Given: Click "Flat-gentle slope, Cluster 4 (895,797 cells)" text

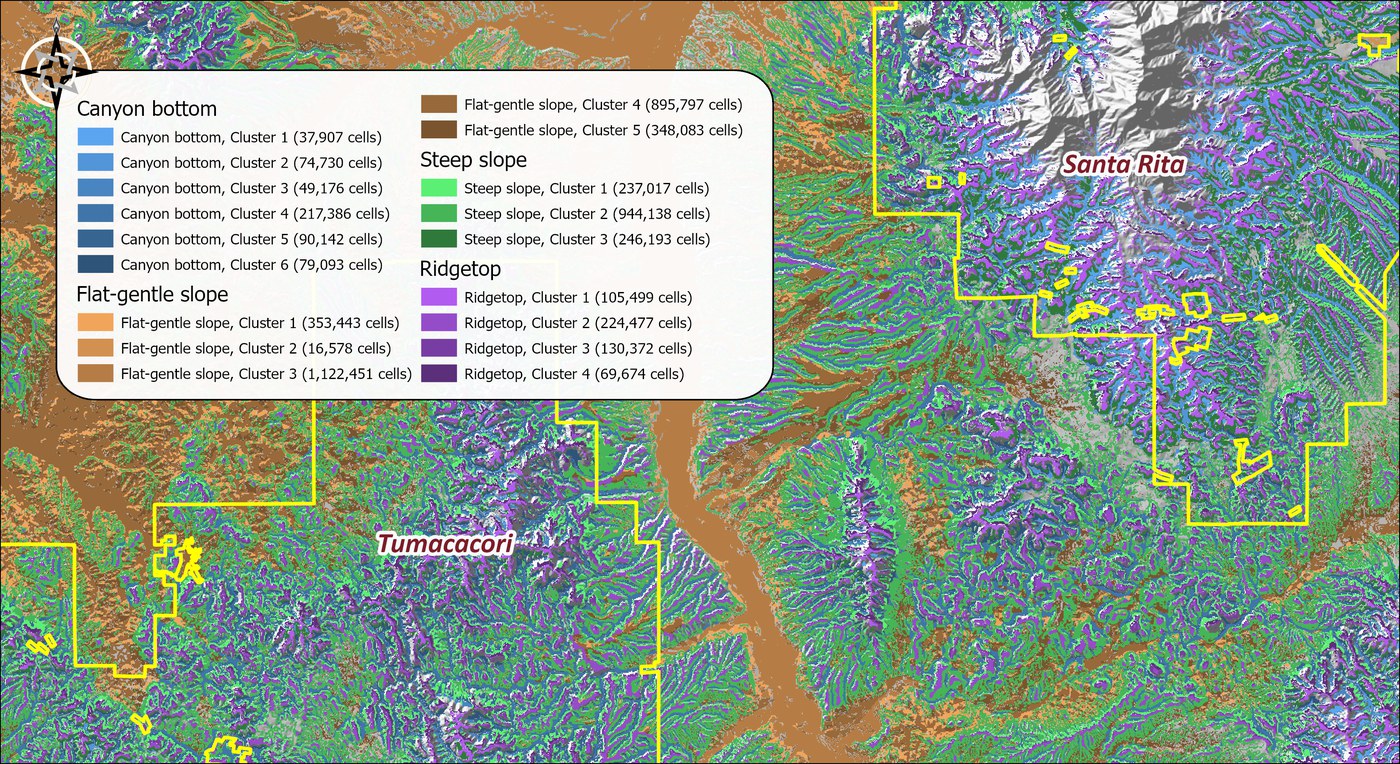Looking at the screenshot, I should pyautogui.click(x=603, y=104).
